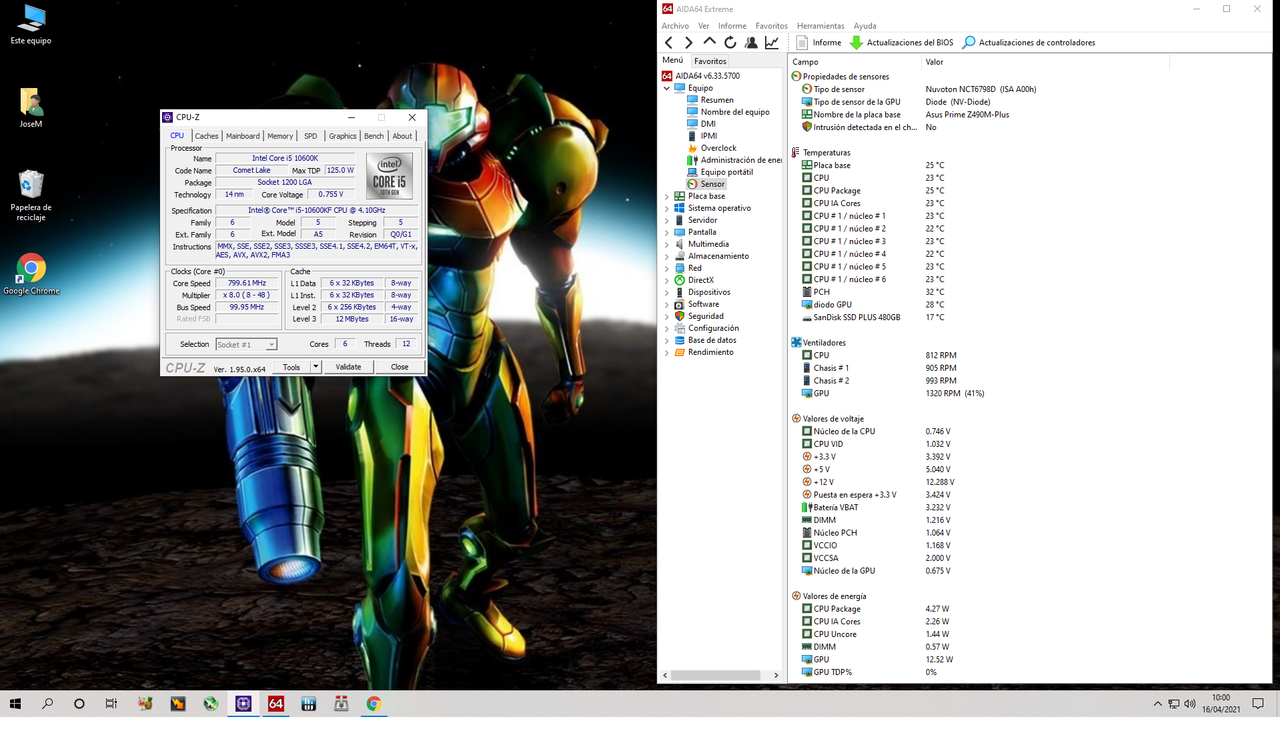
Task: Click the CPU-Z icon in the taskbar
Action: (243, 703)
